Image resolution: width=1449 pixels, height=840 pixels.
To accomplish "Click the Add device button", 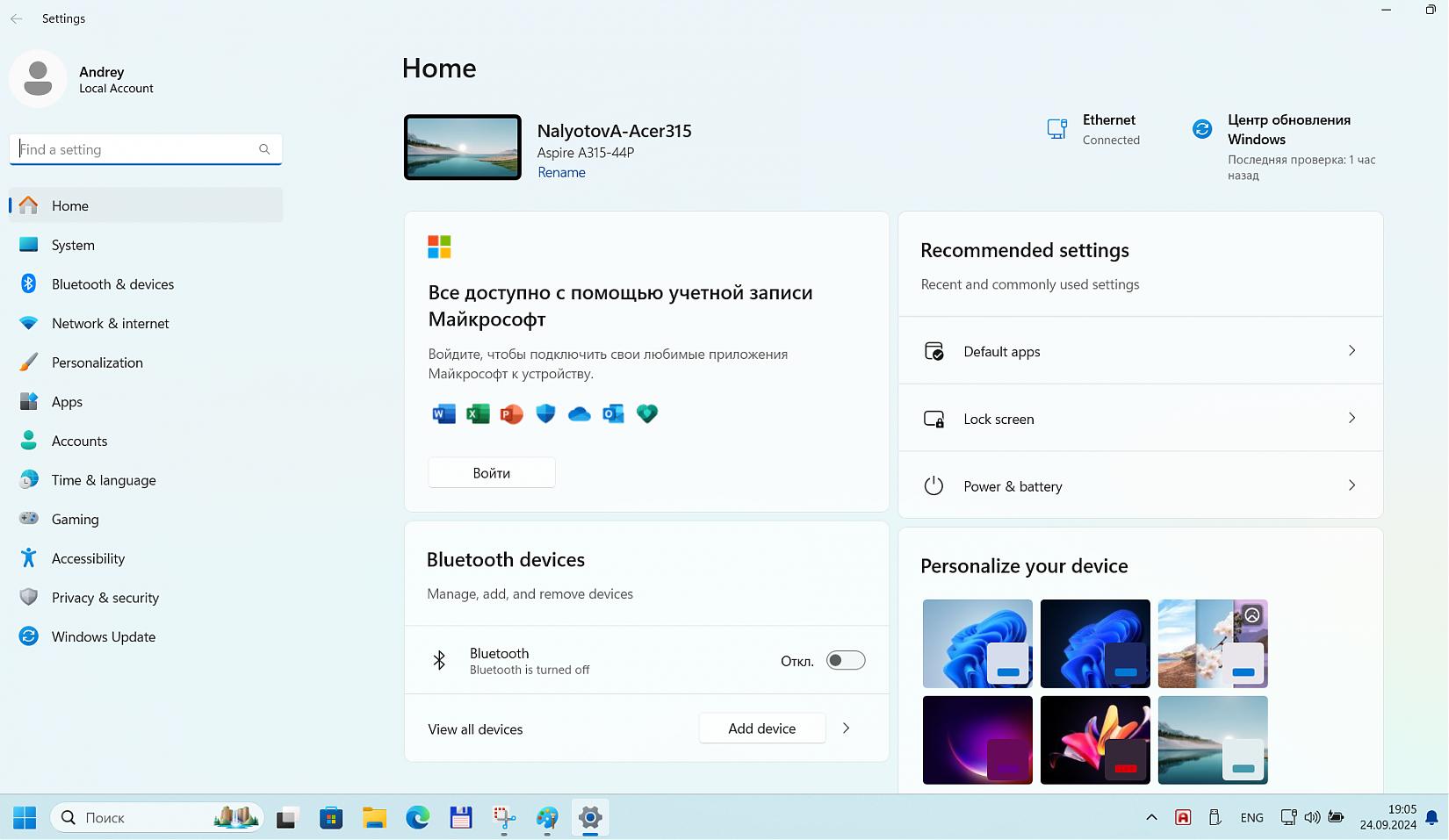I will tap(762, 729).
